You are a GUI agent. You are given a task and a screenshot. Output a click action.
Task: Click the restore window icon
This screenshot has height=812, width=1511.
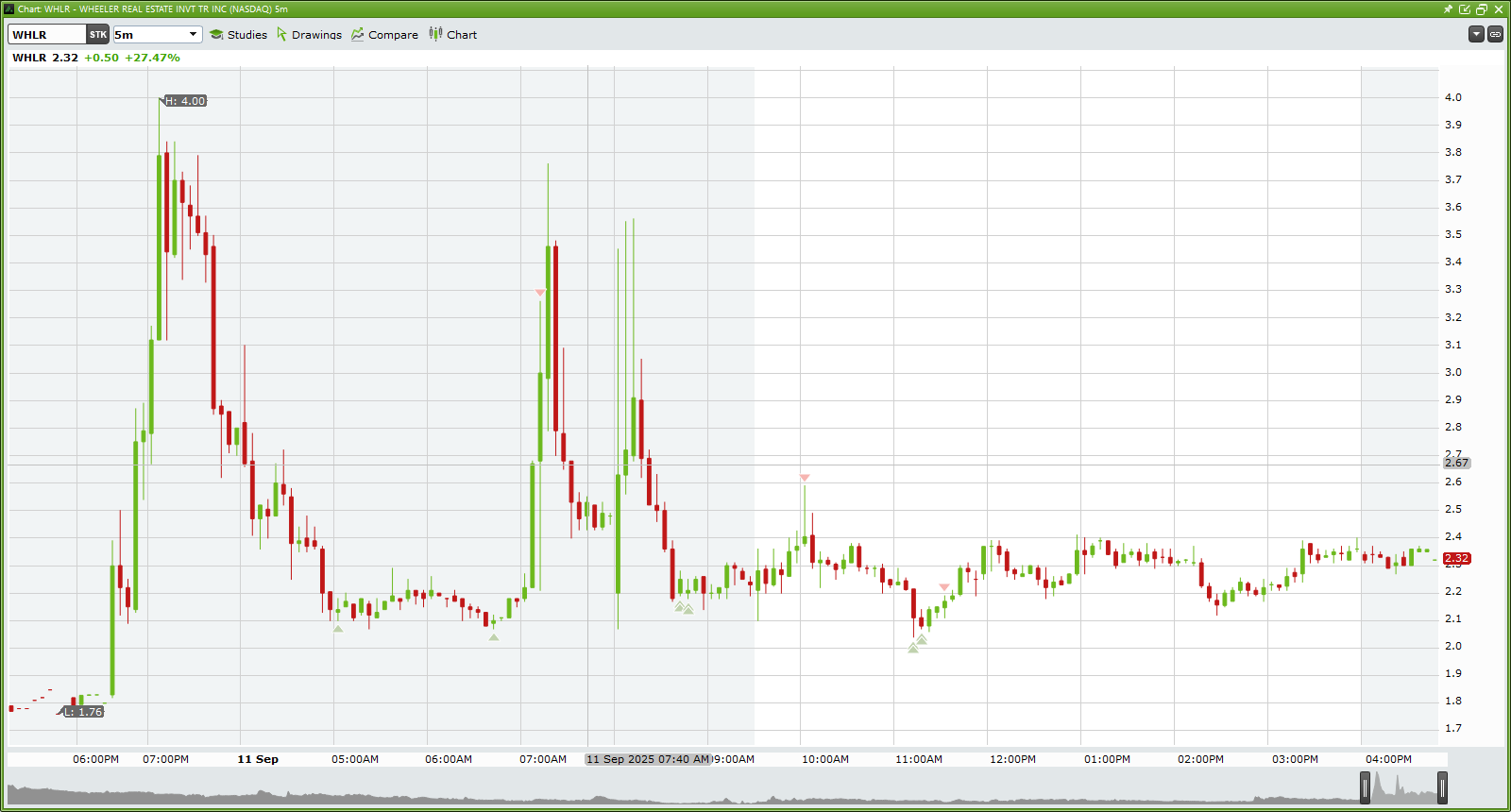point(1482,9)
